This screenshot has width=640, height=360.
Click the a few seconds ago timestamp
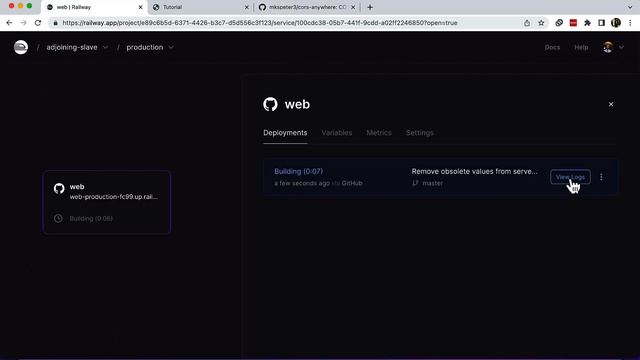pos(302,183)
